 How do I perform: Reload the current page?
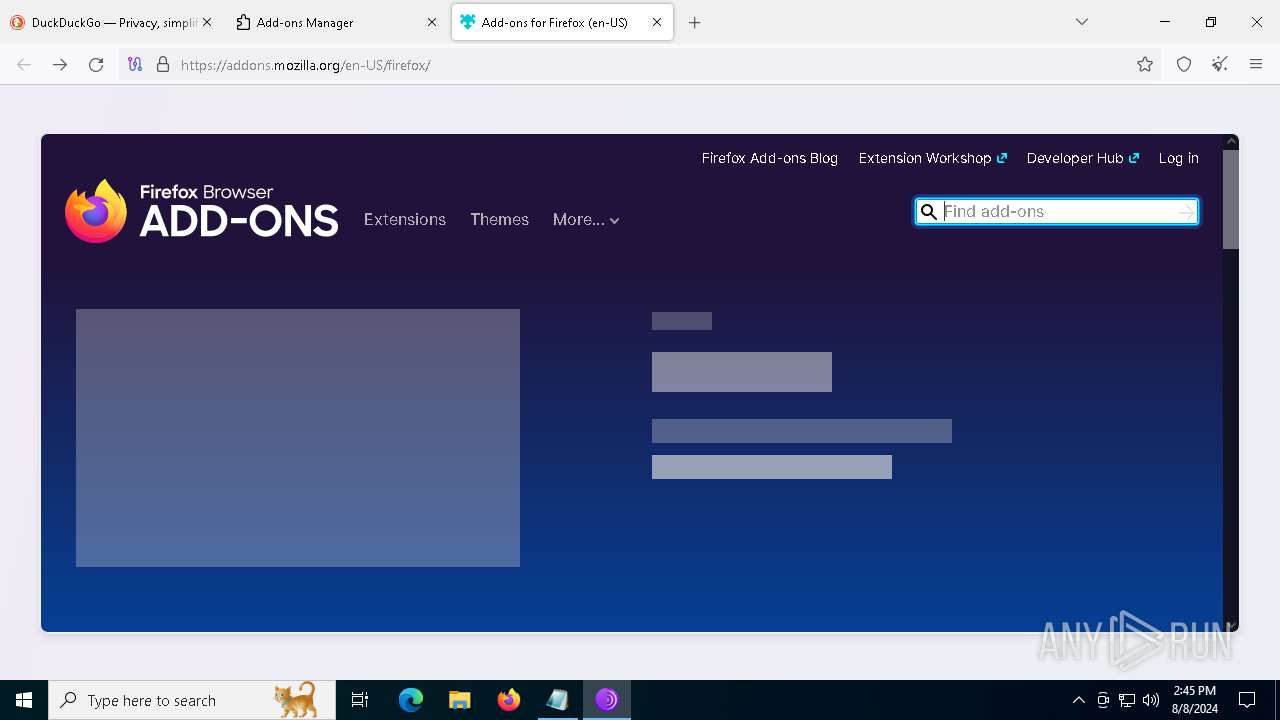point(96,65)
